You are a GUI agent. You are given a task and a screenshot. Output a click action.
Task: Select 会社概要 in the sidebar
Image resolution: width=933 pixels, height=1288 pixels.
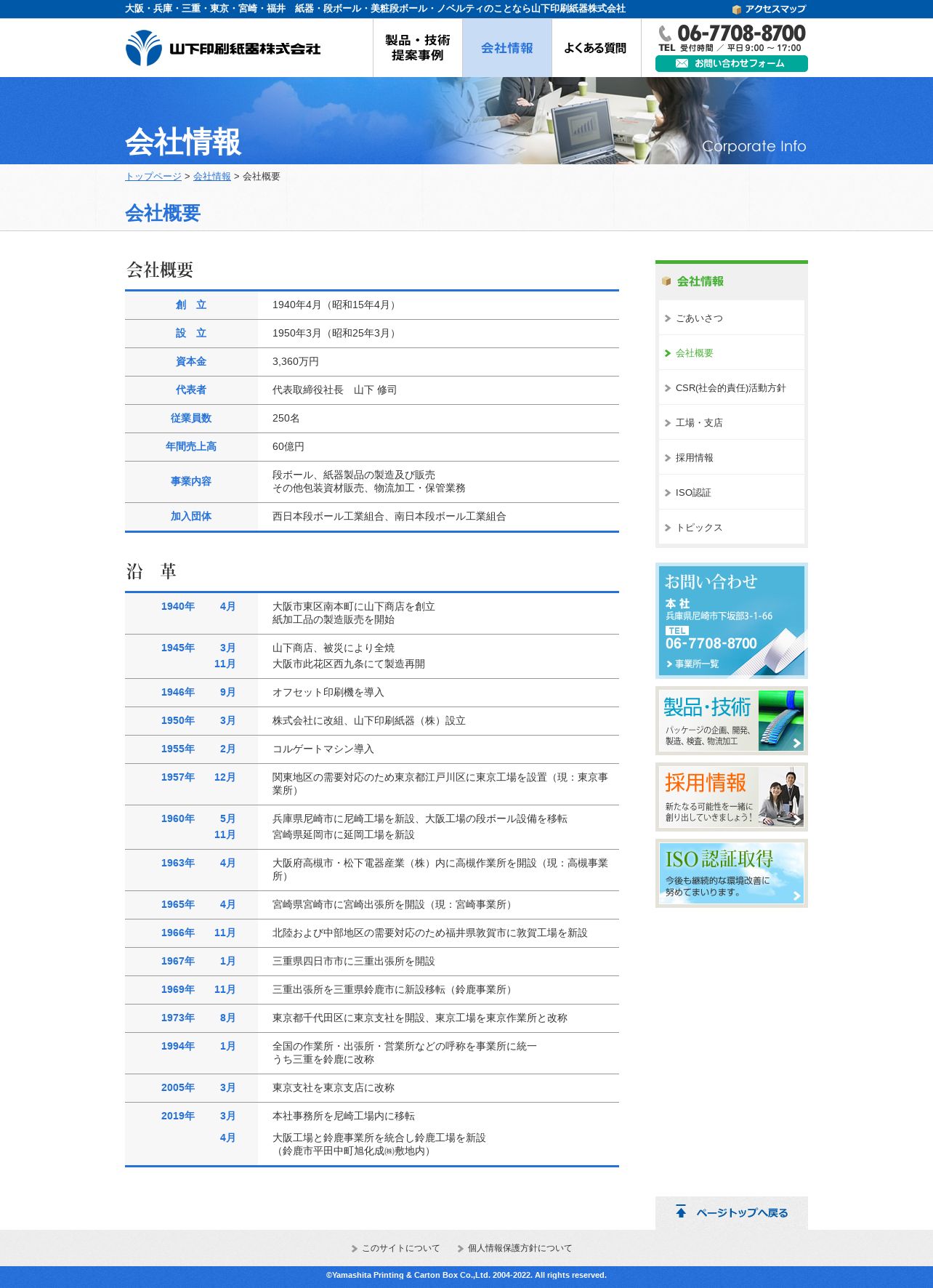pos(731,353)
